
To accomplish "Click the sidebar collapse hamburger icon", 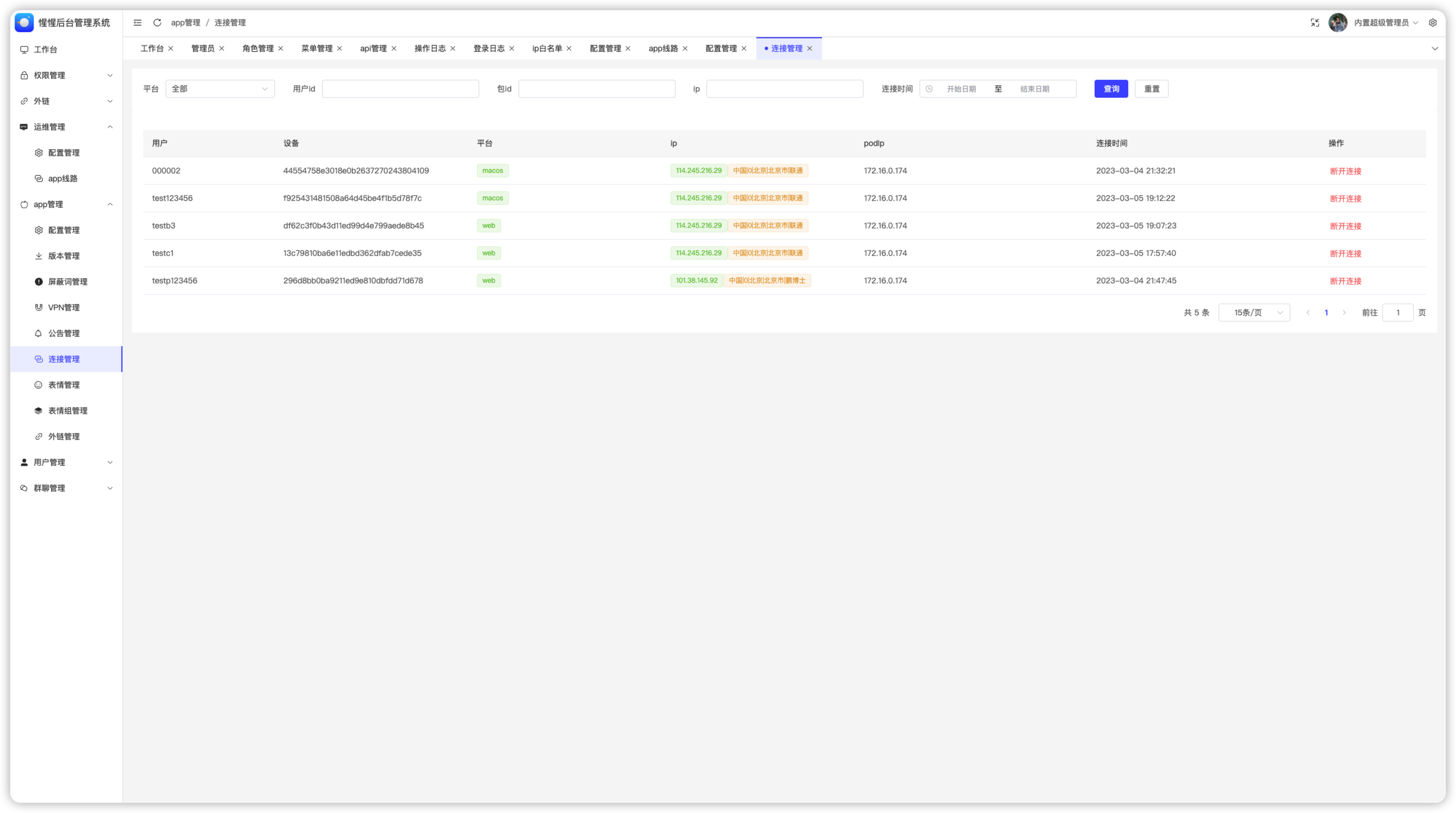I will click(137, 22).
